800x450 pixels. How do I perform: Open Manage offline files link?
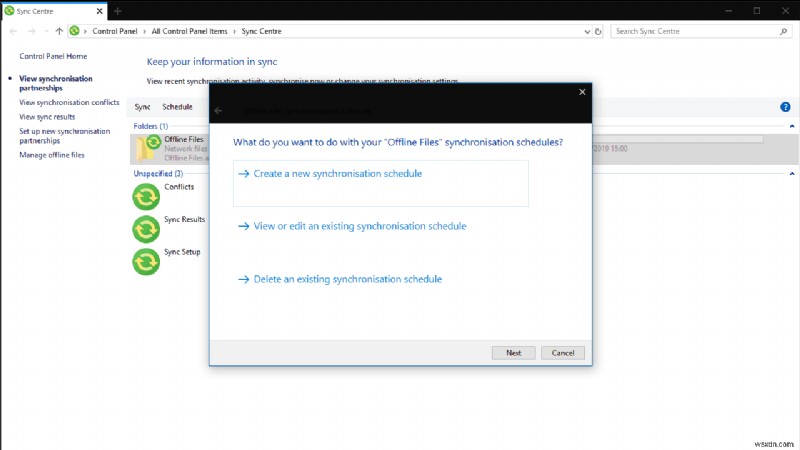(x=52, y=155)
